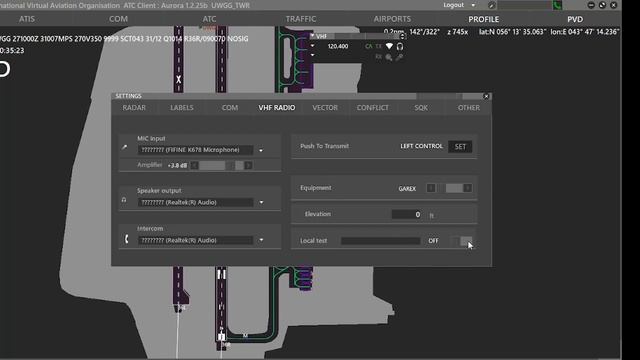Switch to the OTHER settings tab
The image size is (640, 360).
469,108
